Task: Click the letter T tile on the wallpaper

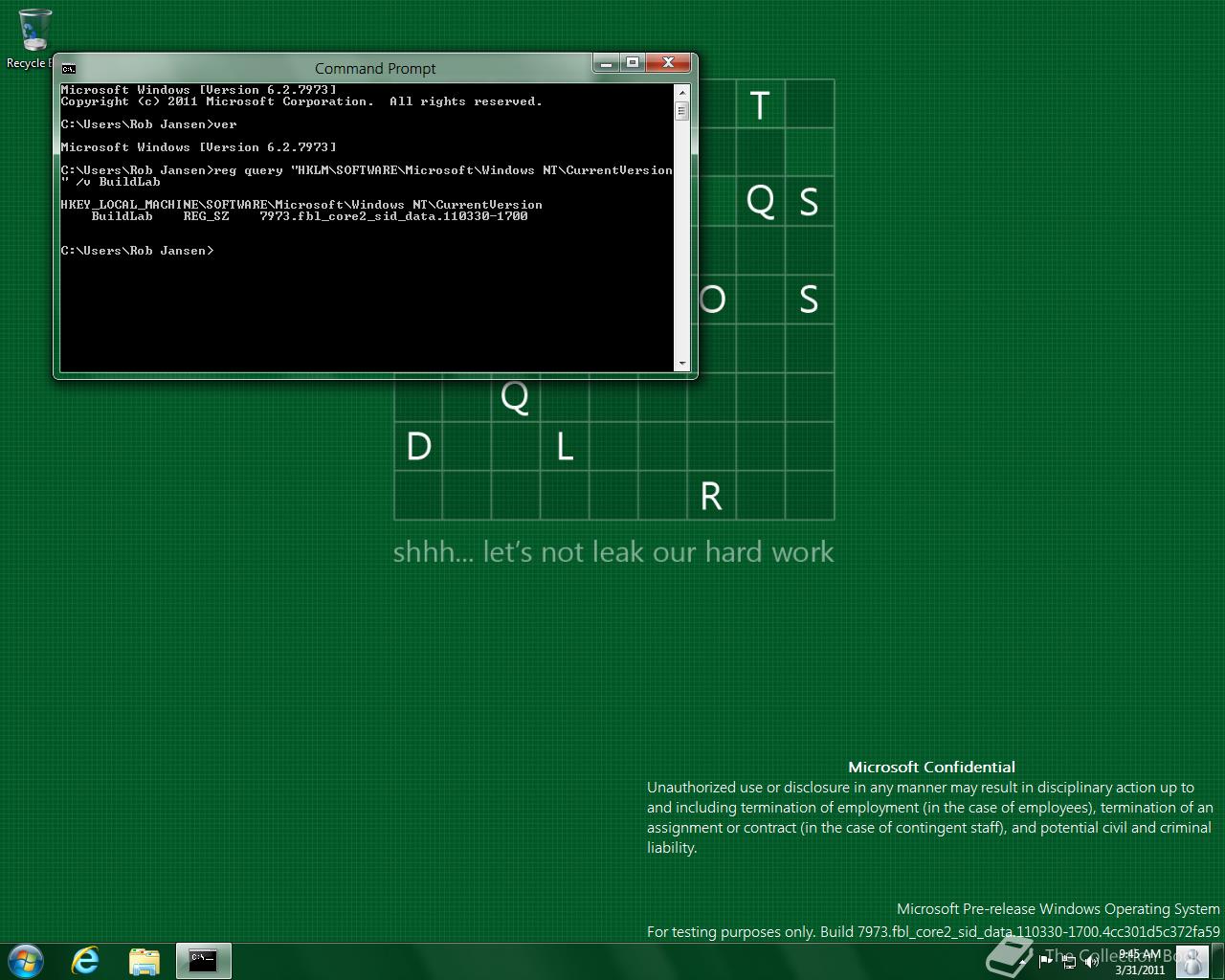Action: pyautogui.click(x=760, y=104)
